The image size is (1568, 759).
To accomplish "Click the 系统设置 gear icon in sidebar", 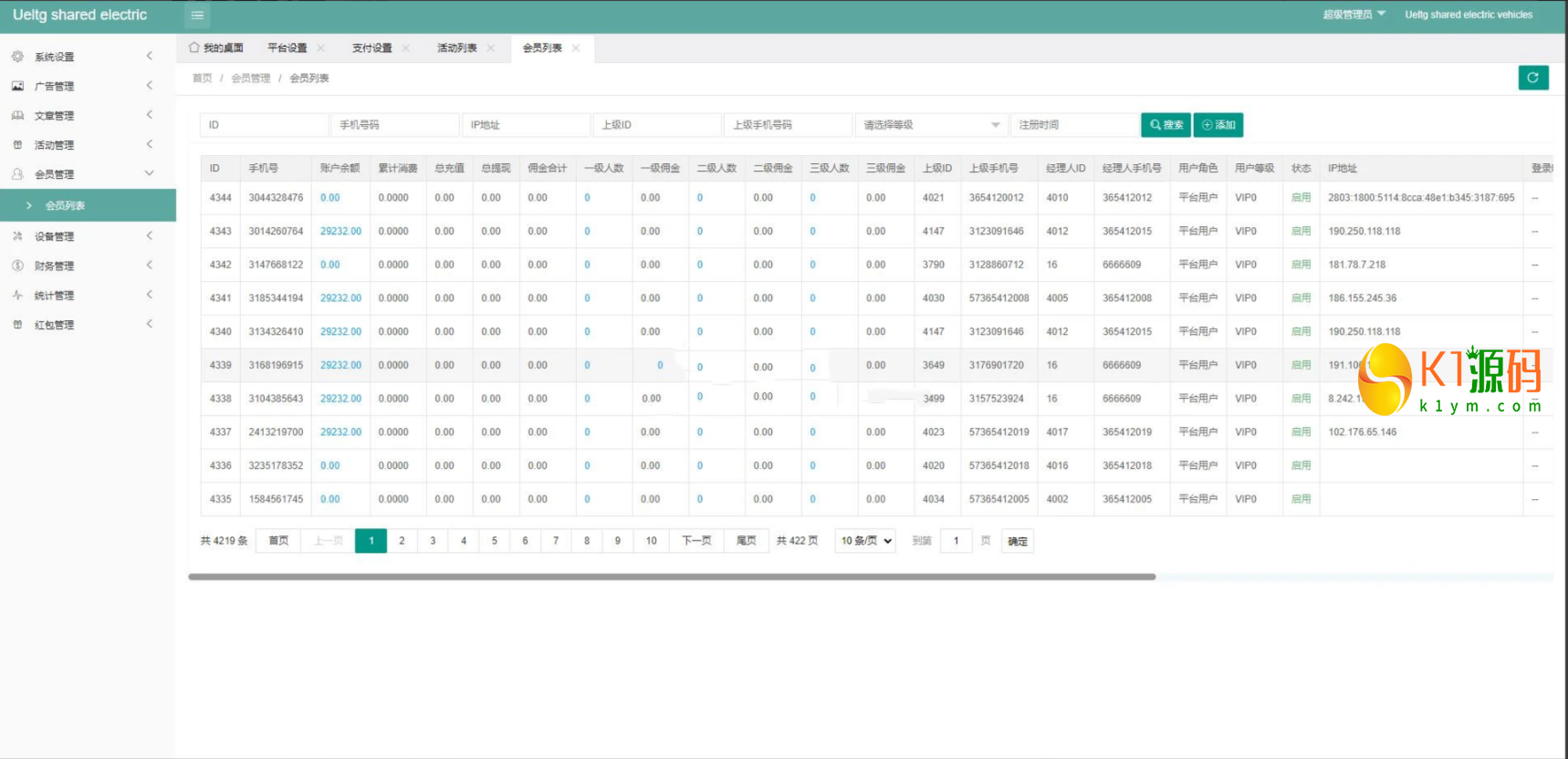I will (x=17, y=57).
